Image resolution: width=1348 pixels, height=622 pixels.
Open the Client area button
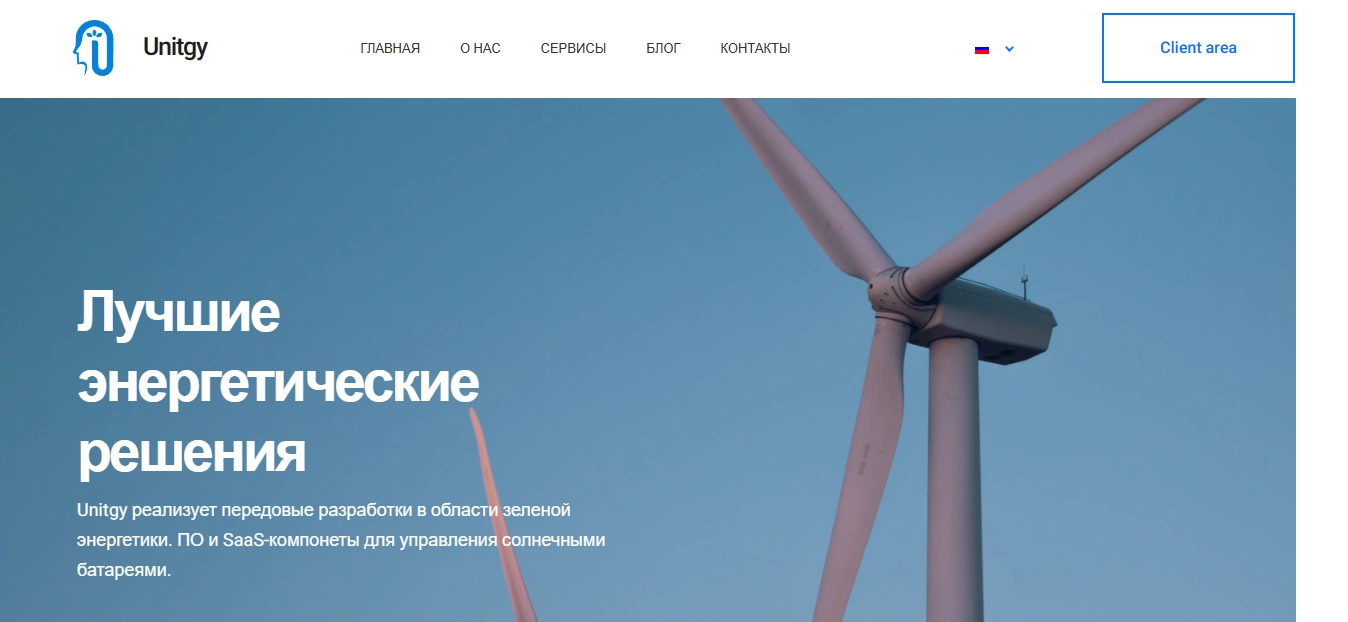pos(1198,48)
